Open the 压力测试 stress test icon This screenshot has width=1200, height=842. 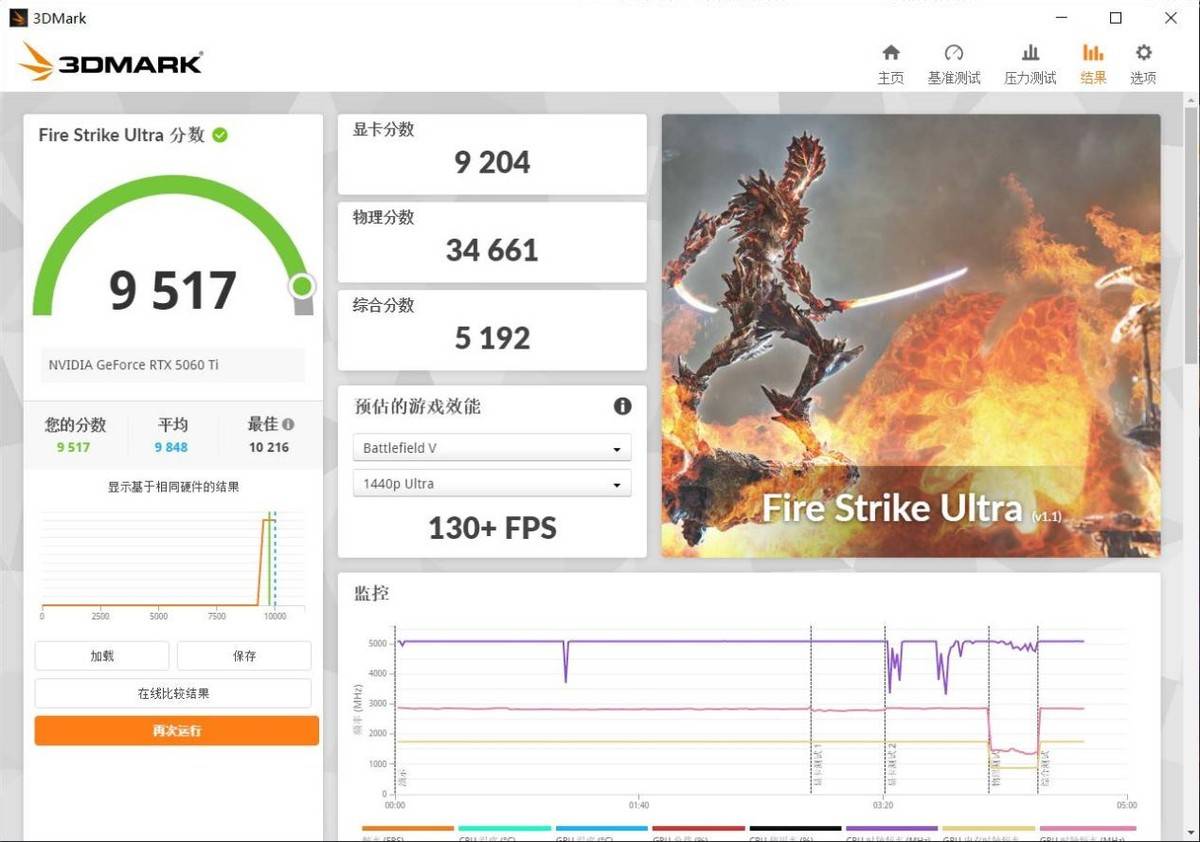(x=1030, y=54)
